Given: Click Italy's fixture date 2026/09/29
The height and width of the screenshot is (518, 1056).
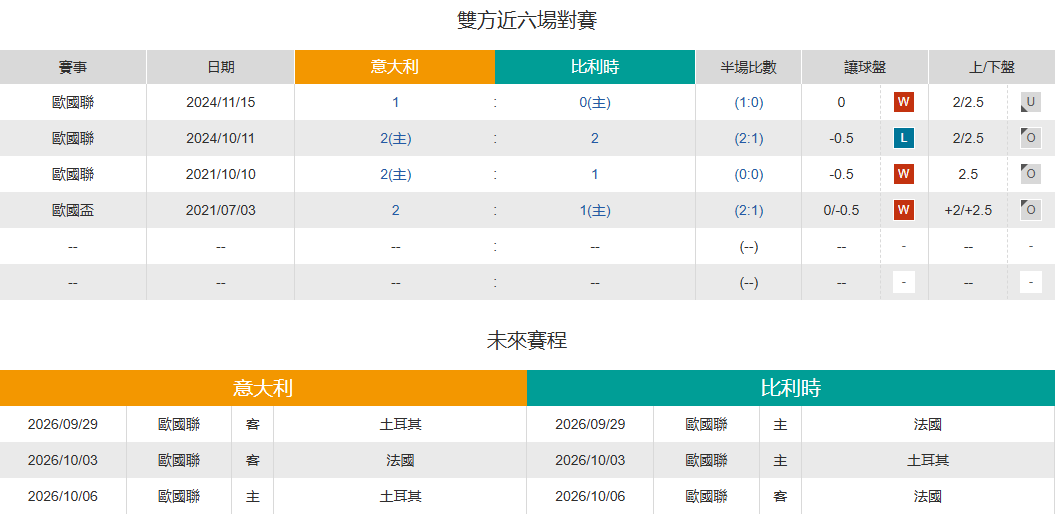Looking at the screenshot, I should 63,424.
